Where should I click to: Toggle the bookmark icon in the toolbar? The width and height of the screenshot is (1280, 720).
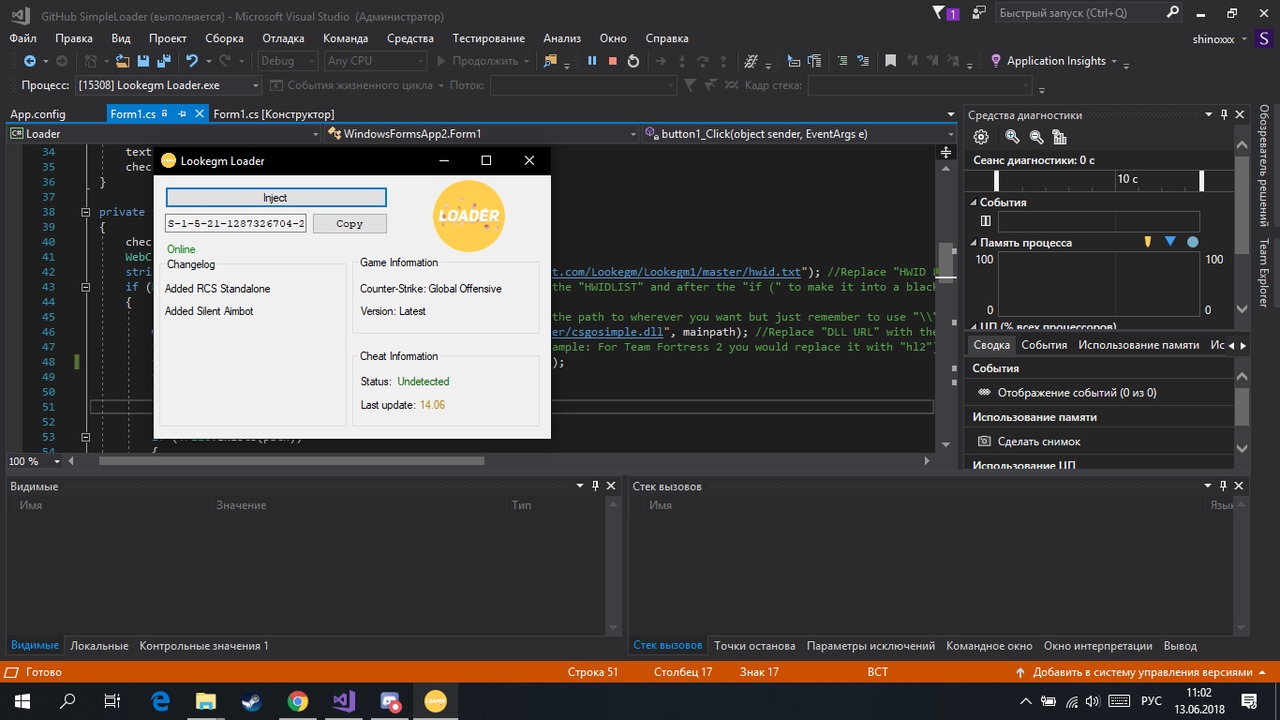890,61
